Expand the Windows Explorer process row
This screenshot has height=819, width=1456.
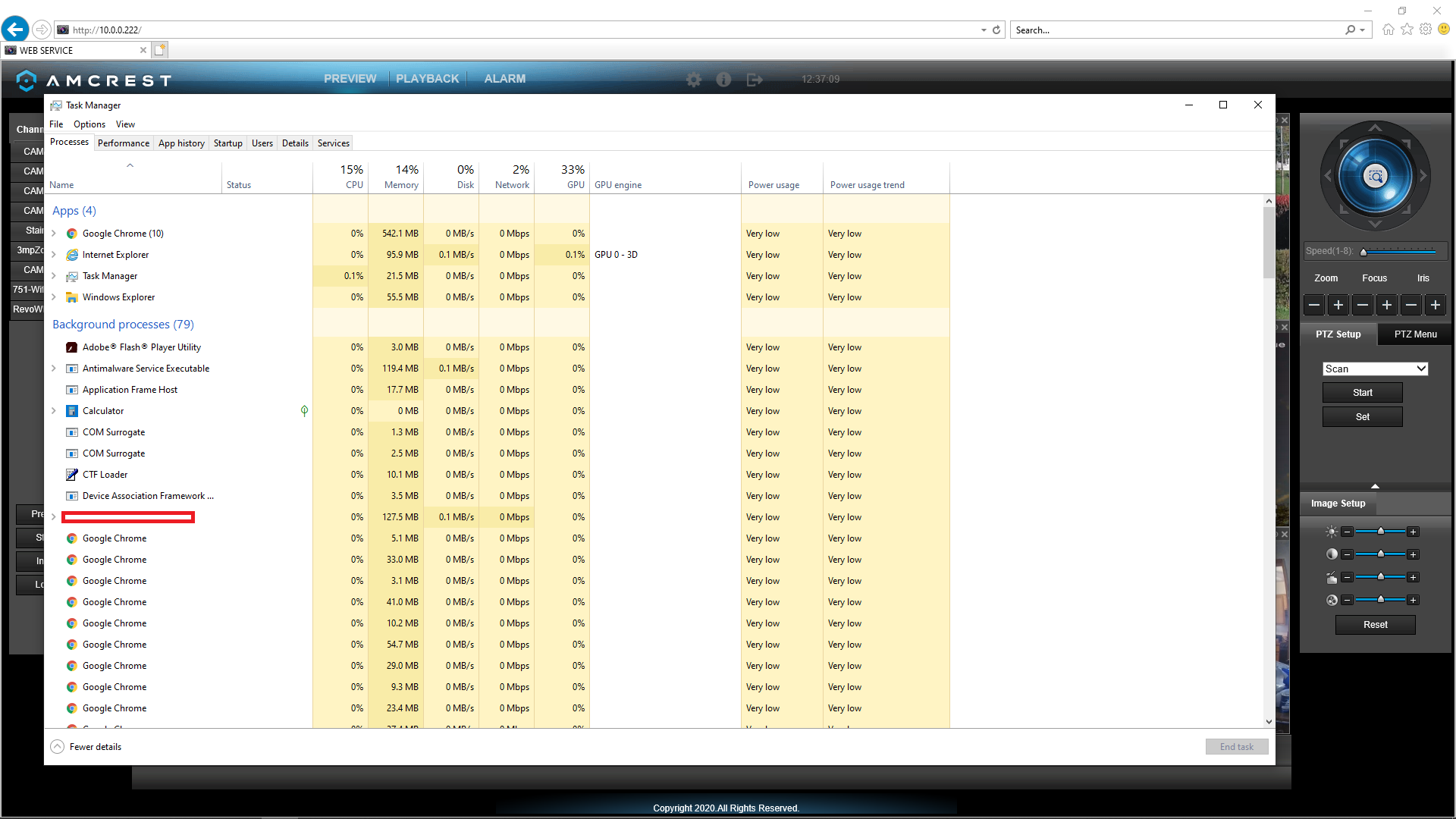(x=54, y=297)
